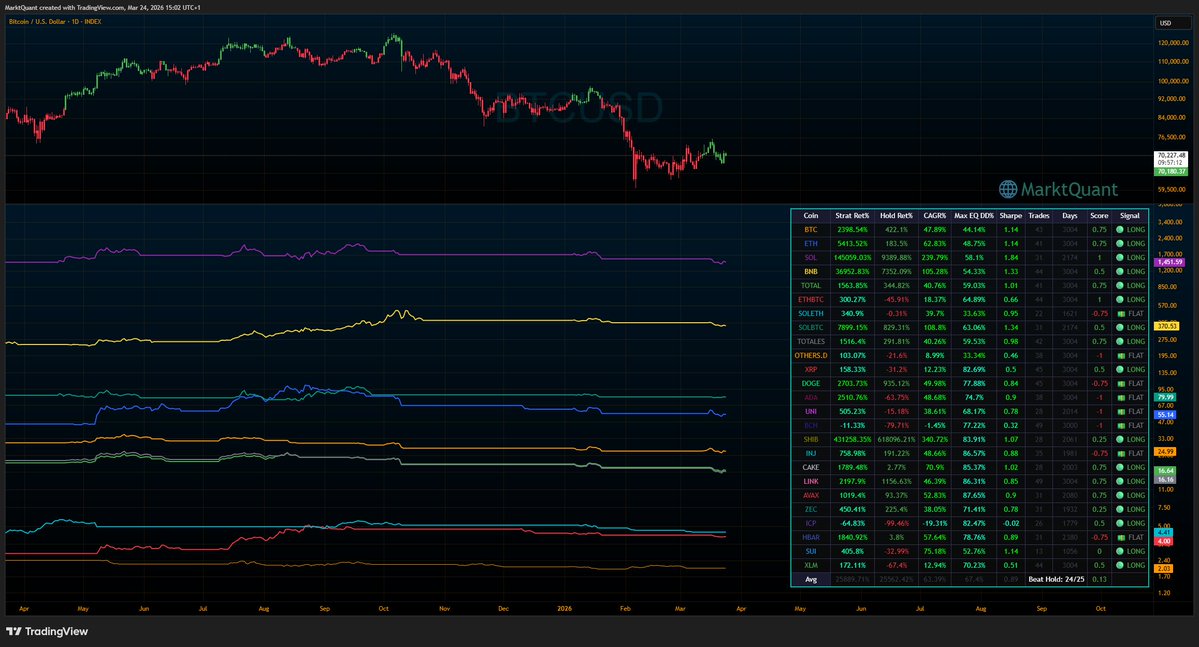The height and width of the screenshot is (647, 1199).
Task: Select the Sharpe column header
Action: 1011,216
